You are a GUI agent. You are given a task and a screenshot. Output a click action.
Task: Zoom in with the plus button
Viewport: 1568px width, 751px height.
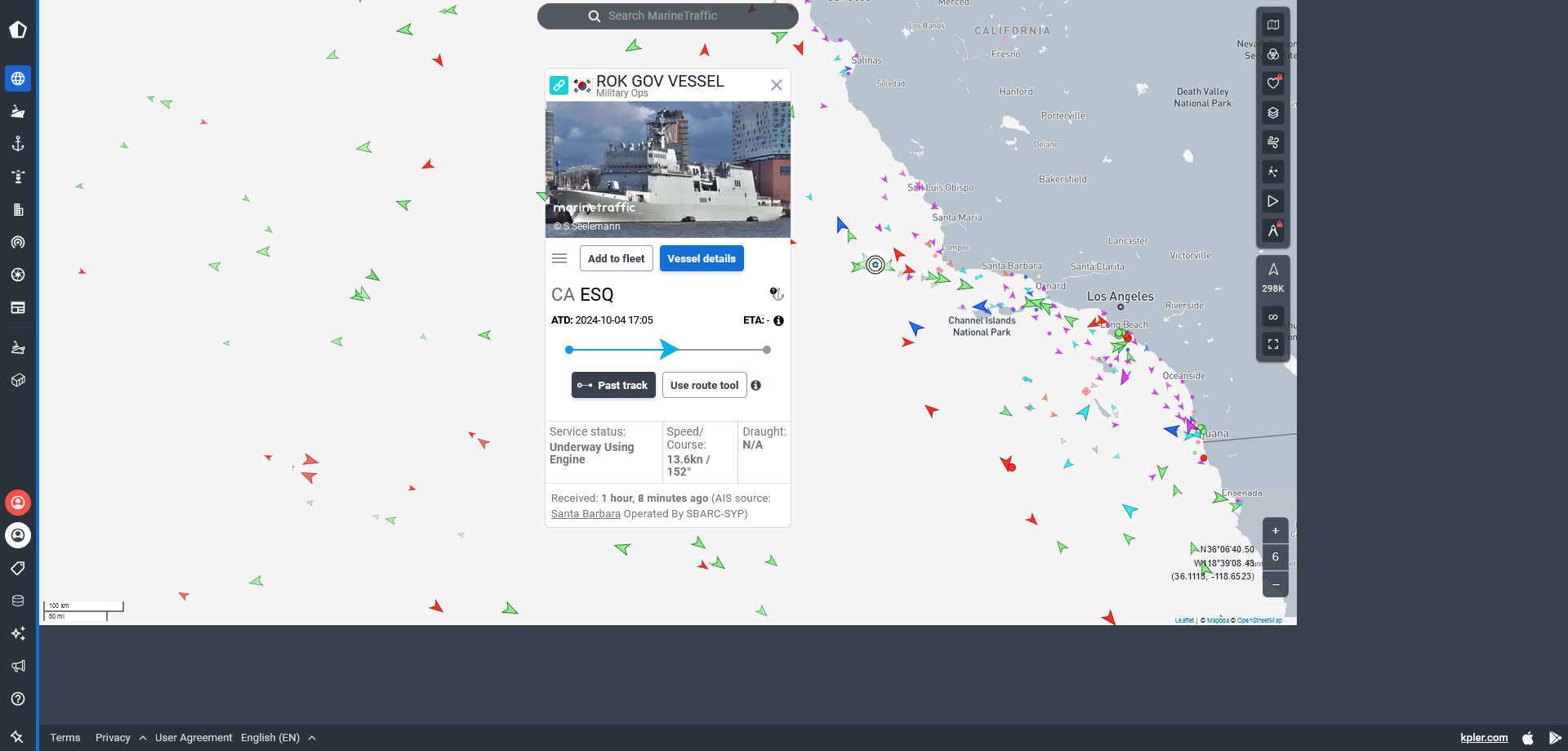[x=1275, y=530]
